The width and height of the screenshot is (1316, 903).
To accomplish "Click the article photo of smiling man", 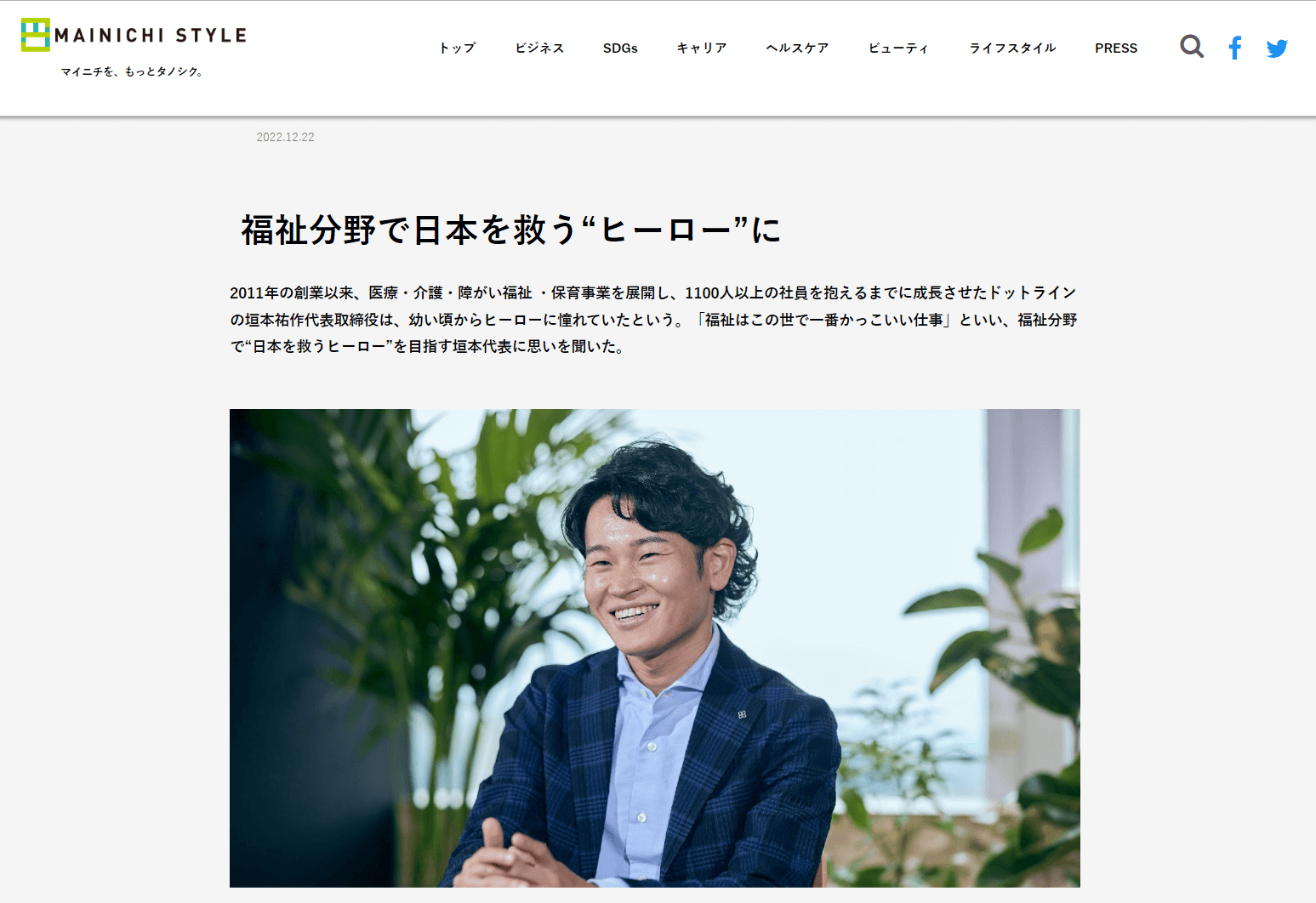I will pyautogui.click(x=655, y=648).
